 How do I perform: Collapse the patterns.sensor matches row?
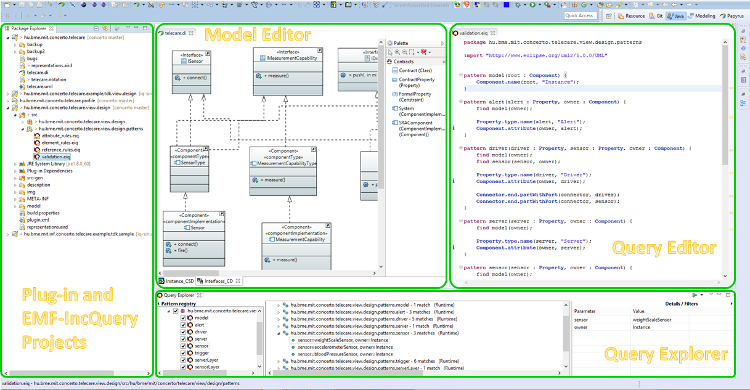(279, 333)
